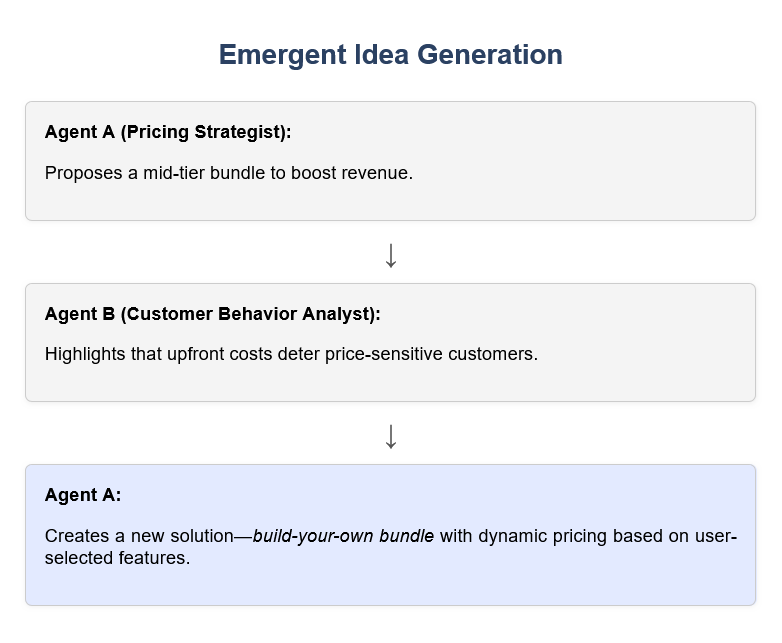Click the words "dynamic pricing" in the blue box

(538, 536)
